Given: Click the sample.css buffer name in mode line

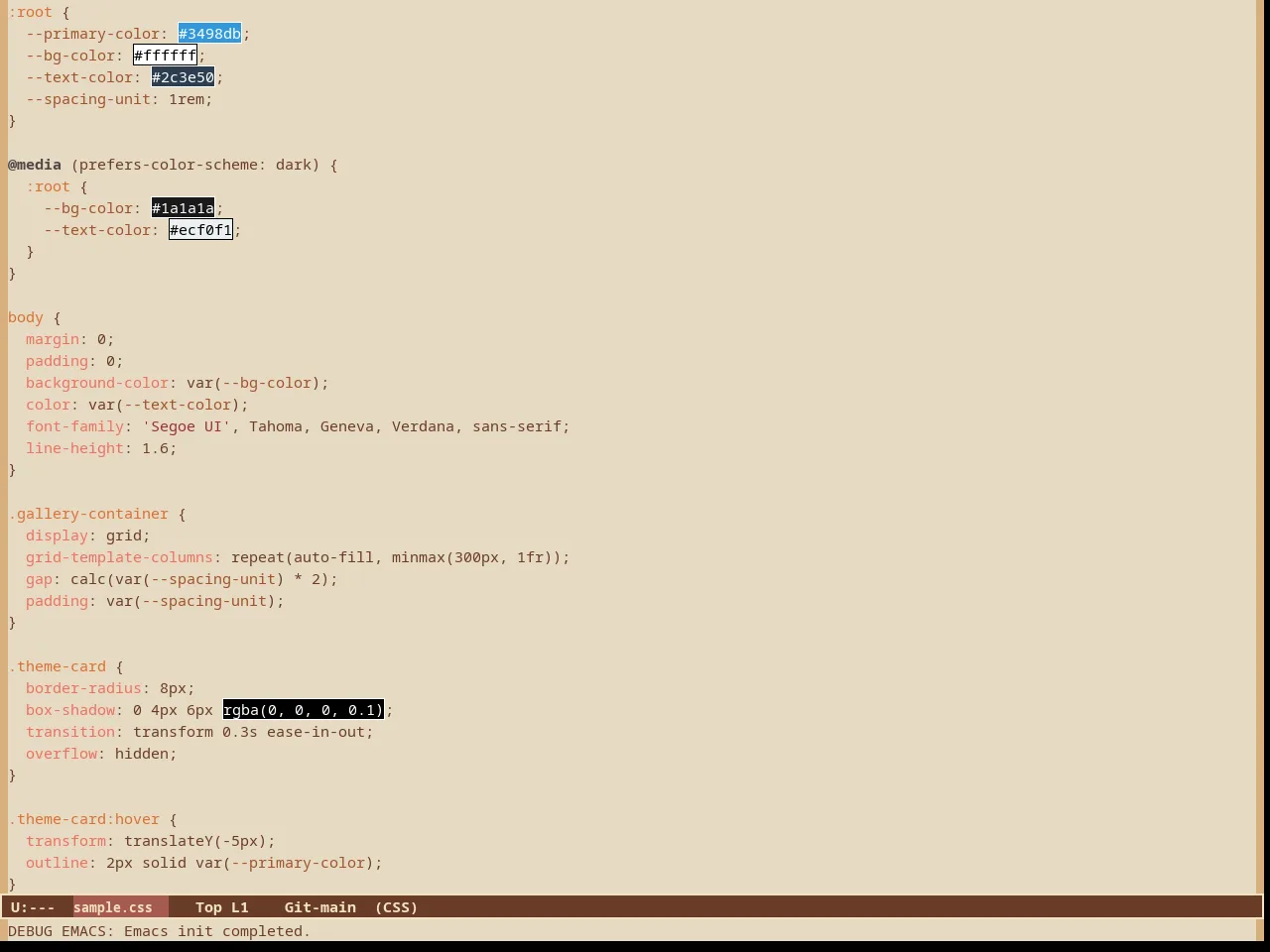Looking at the screenshot, I should [113, 907].
